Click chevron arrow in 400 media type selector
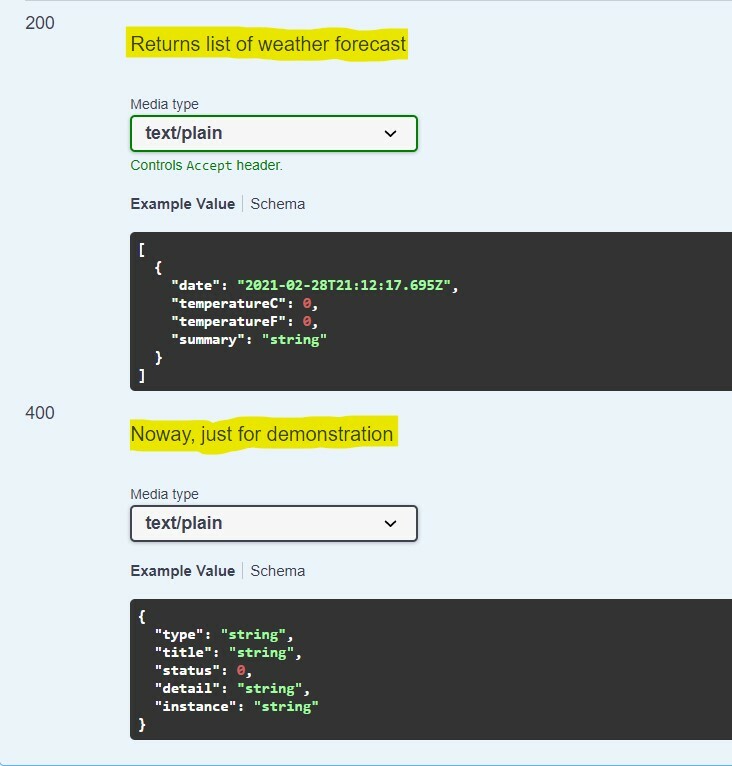 (390, 523)
